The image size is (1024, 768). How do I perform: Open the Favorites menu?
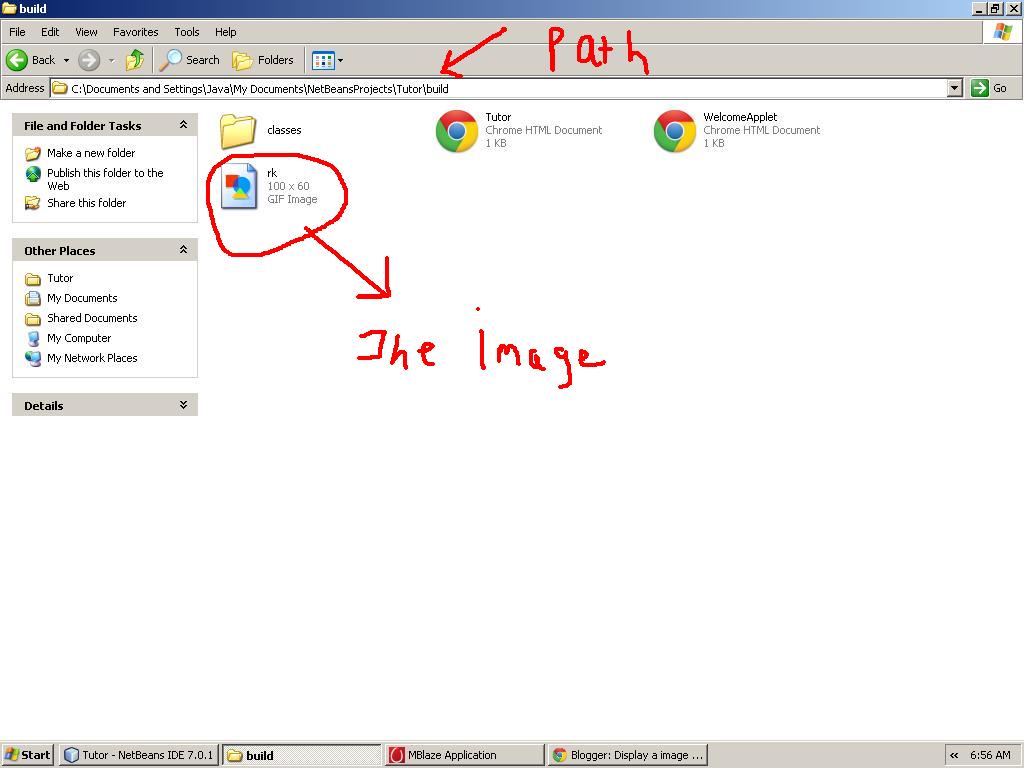135,31
